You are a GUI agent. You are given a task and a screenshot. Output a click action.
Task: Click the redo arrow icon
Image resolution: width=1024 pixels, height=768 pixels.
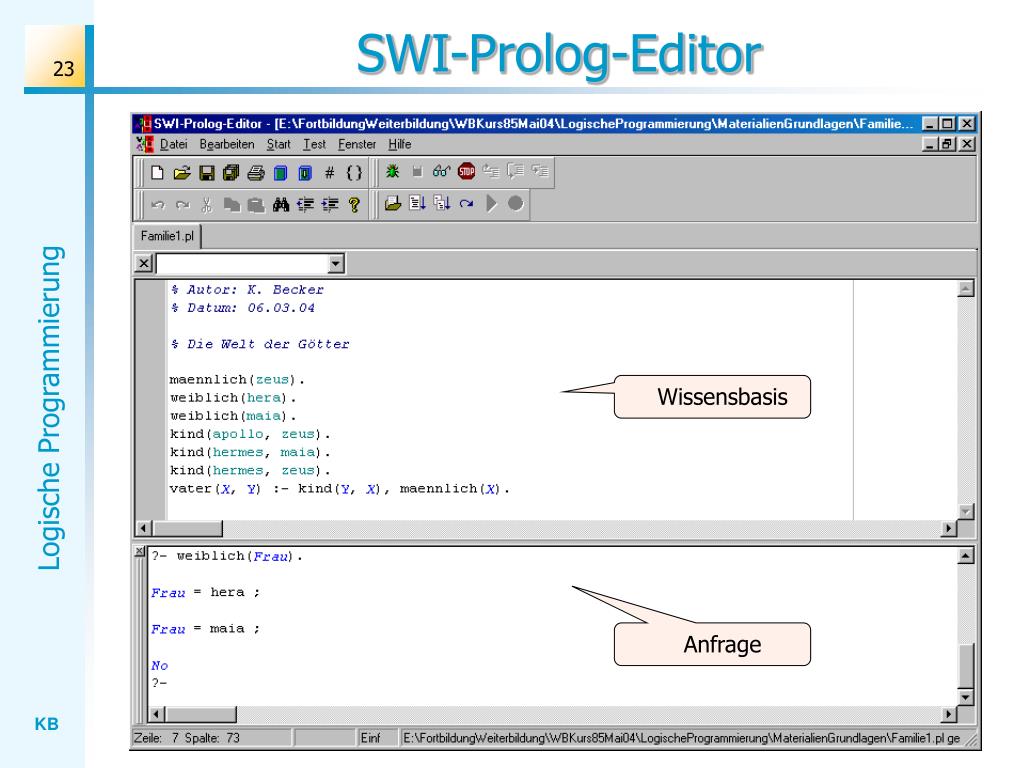[x=183, y=205]
